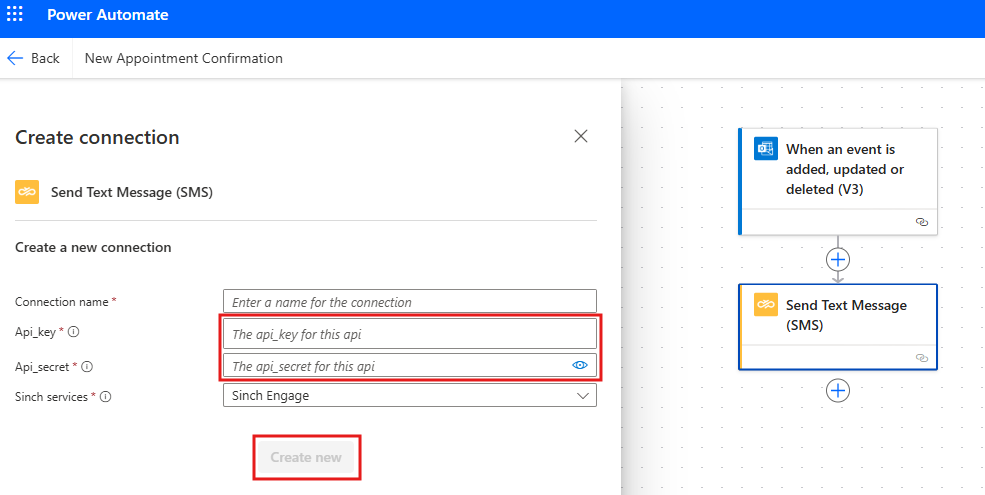This screenshot has width=985, height=495.
Task: Click the Back arrow button
Action: coord(33,58)
